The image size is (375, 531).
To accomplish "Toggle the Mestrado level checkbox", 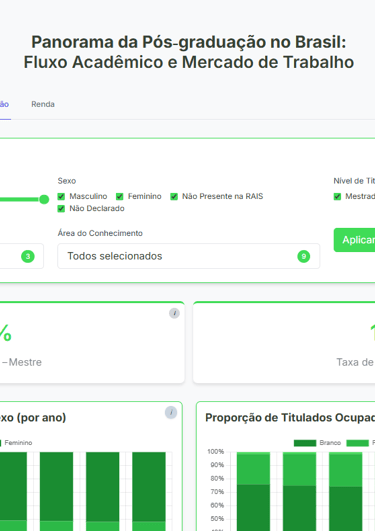I will [x=337, y=196].
